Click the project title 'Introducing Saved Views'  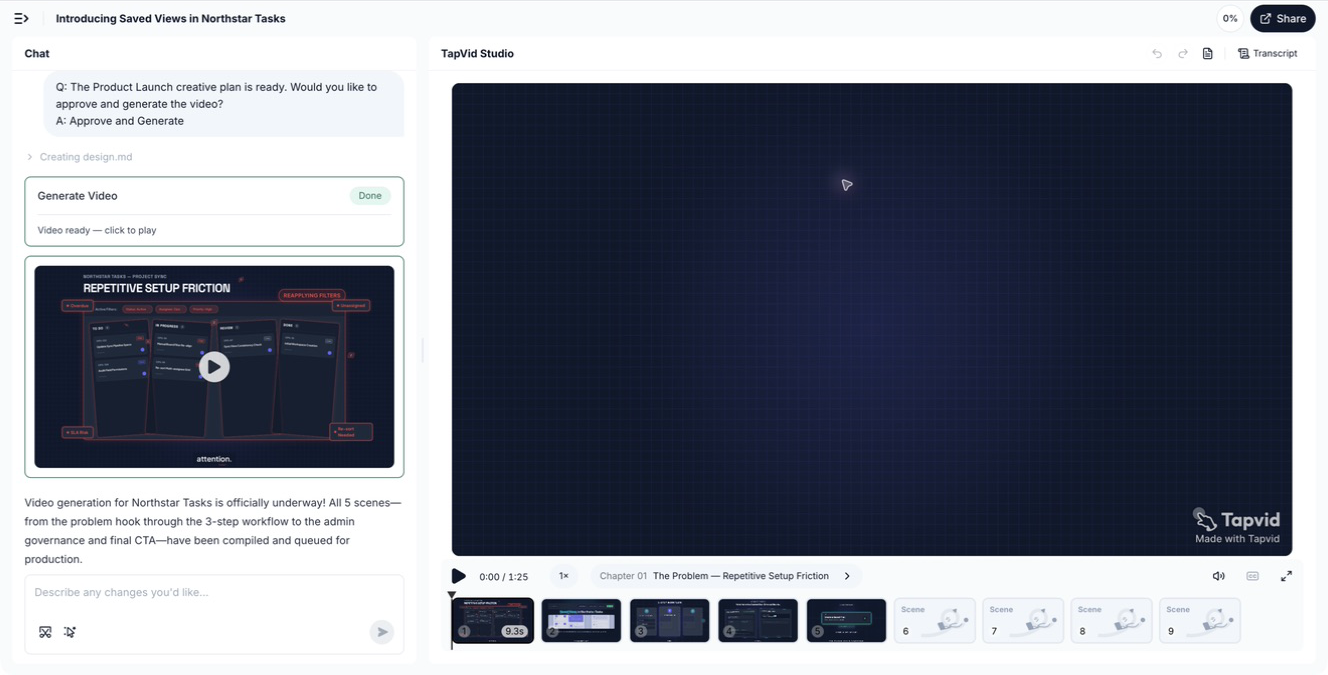point(170,18)
